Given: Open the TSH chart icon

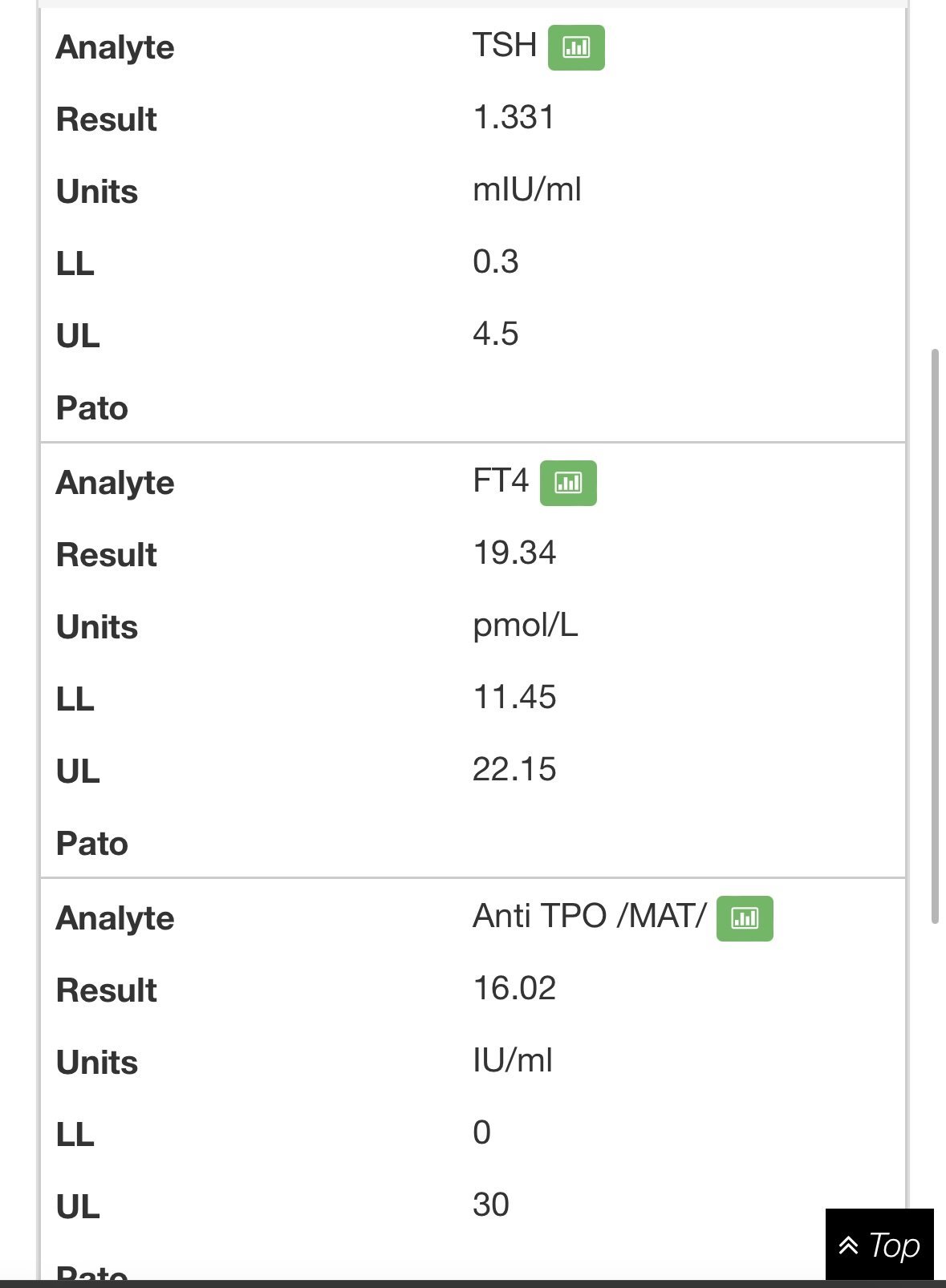Looking at the screenshot, I should [575, 48].
